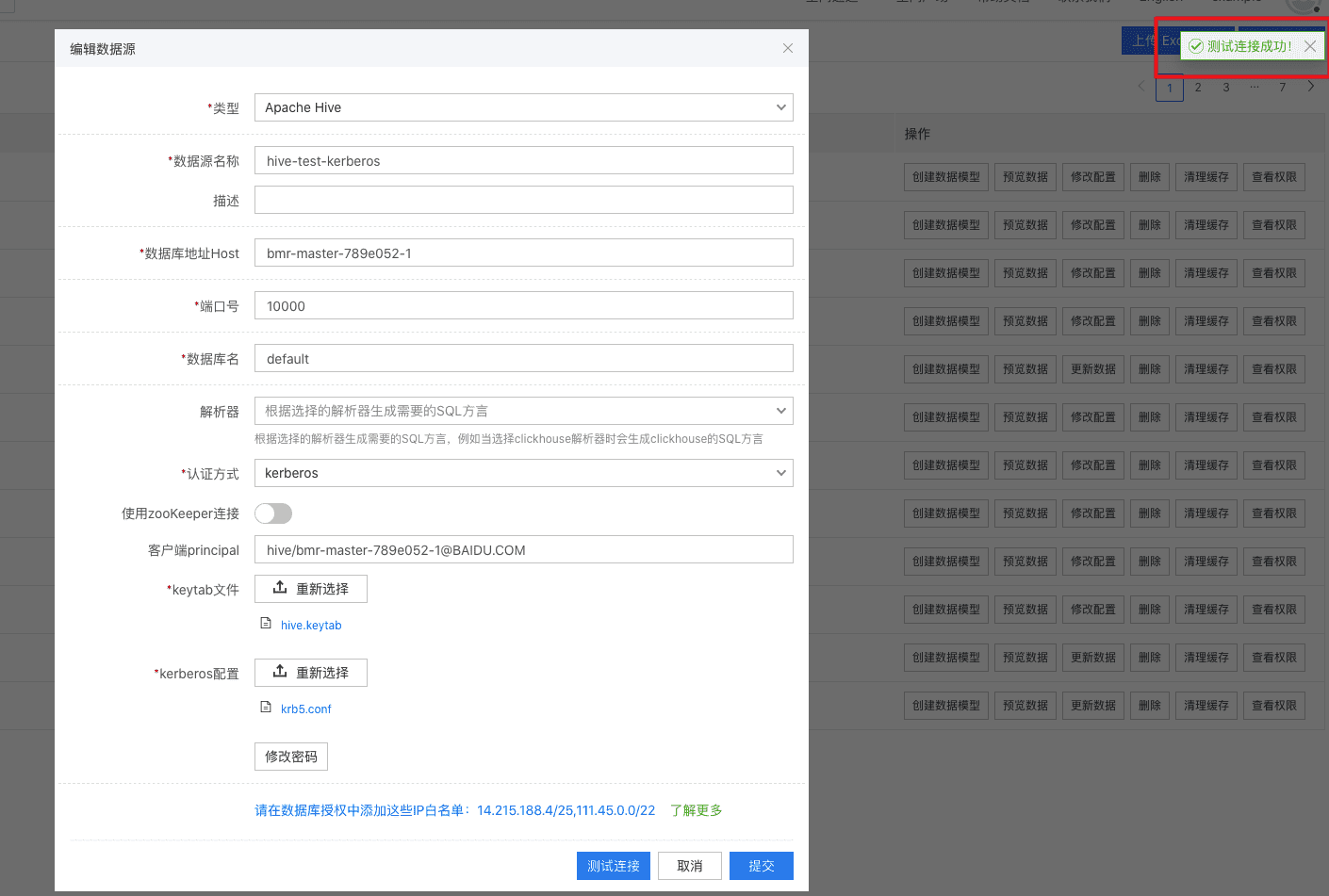Open the krb5.conf file link

tap(306, 709)
